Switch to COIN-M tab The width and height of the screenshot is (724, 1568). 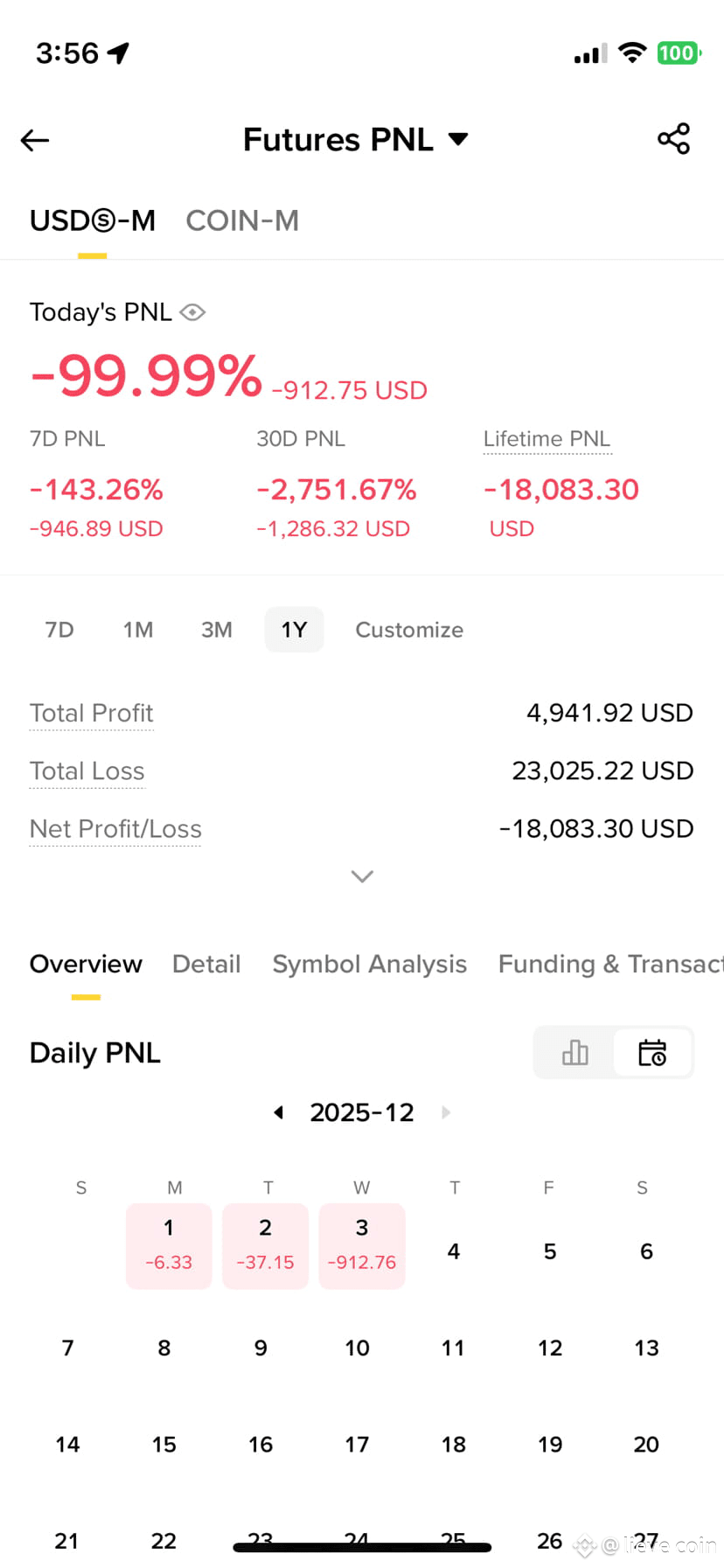tap(242, 220)
